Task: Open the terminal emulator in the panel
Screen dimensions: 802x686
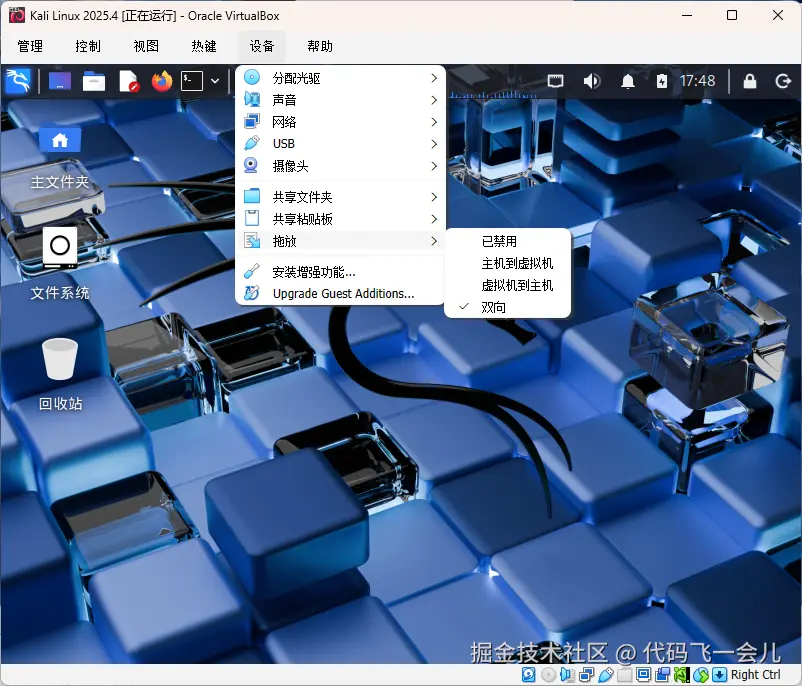Action: coord(192,81)
